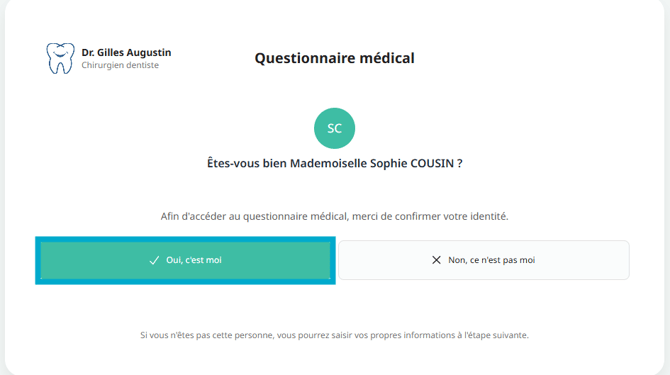Select the Questionnaire médical heading
This screenshot has width=670, height=375.
(x=335, y=58)
